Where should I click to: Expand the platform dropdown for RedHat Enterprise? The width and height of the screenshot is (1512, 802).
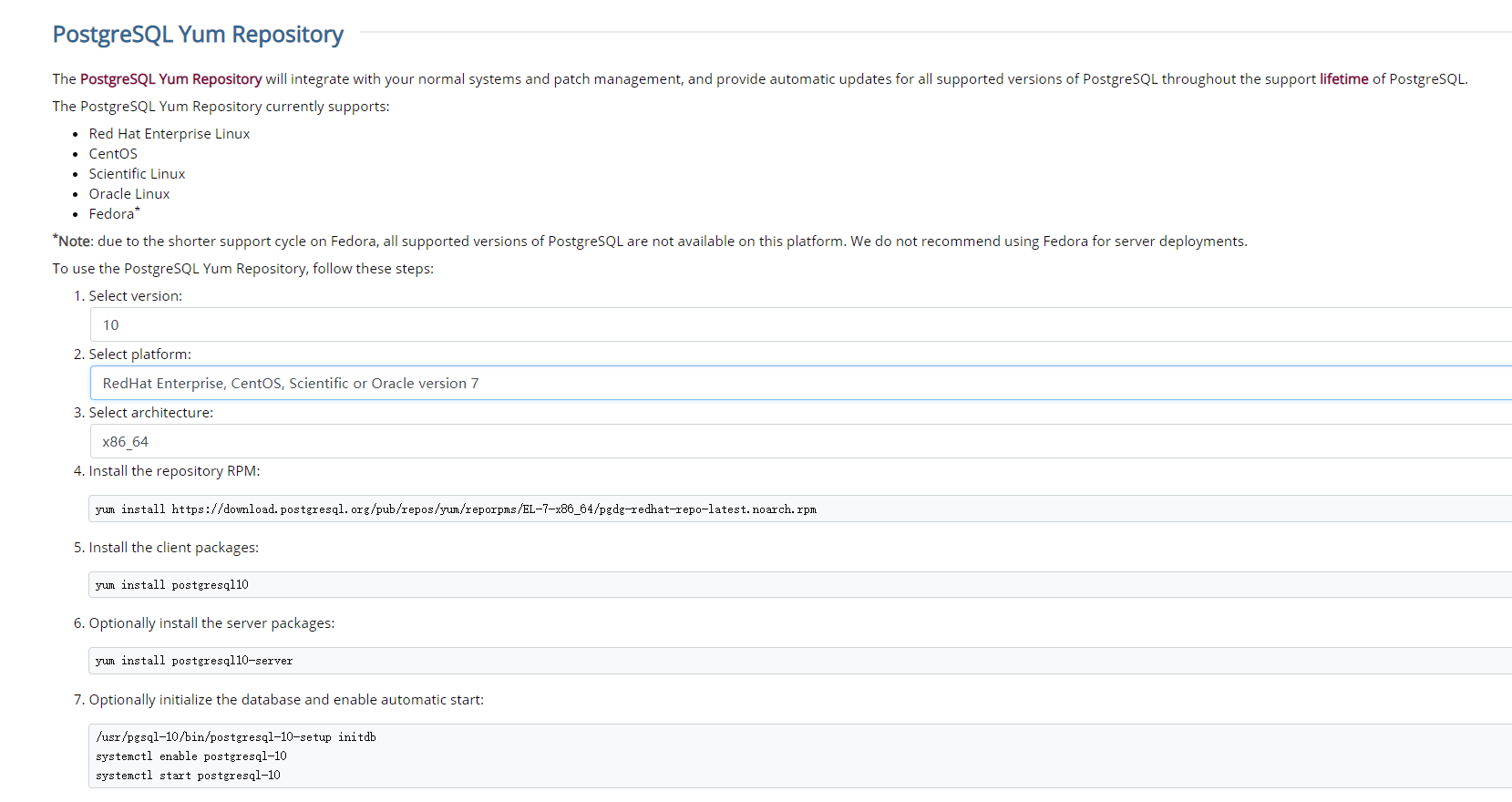[801, 383]
